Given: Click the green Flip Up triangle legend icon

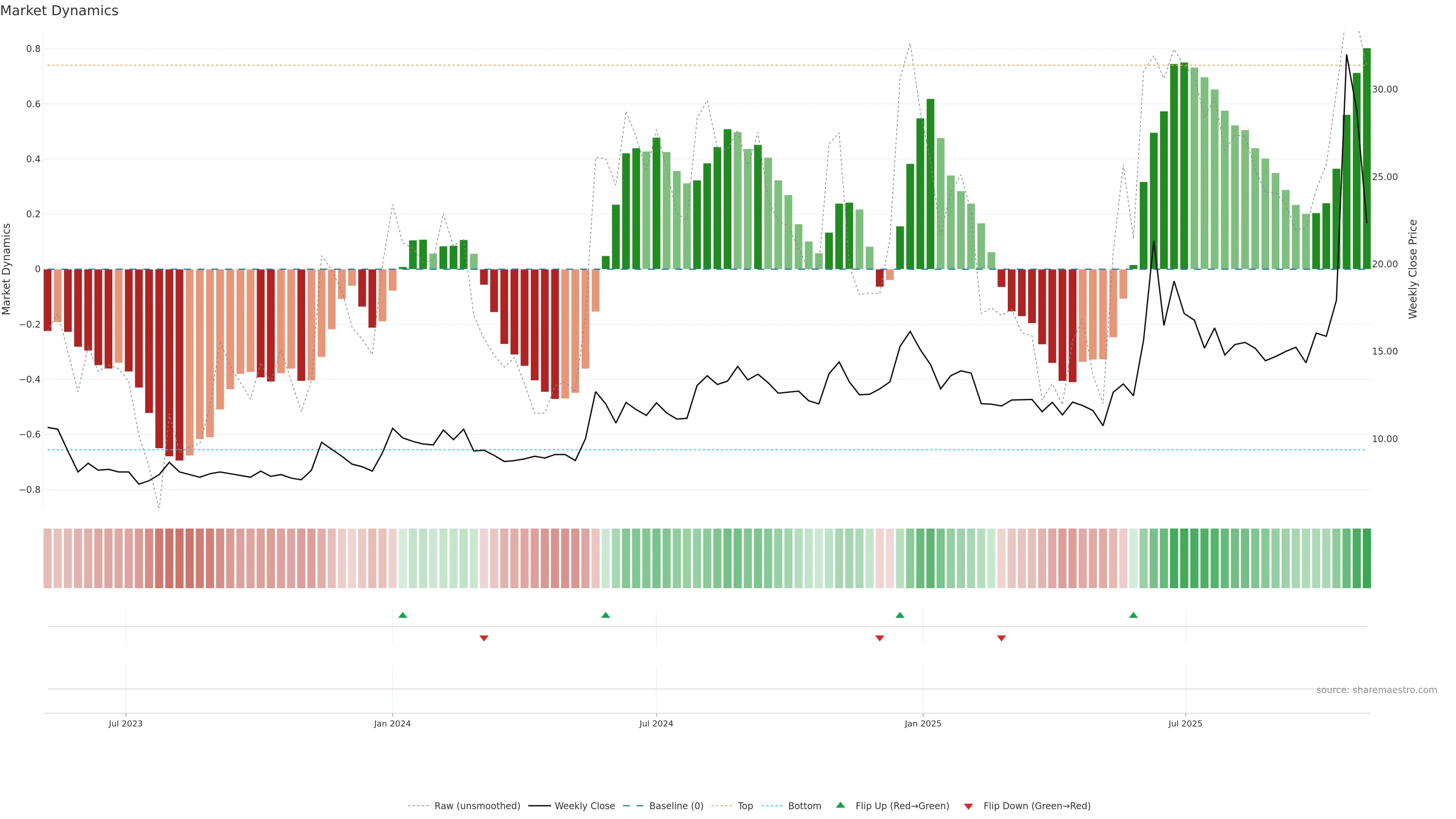Looking at the screenshot, I should (840, 805).
